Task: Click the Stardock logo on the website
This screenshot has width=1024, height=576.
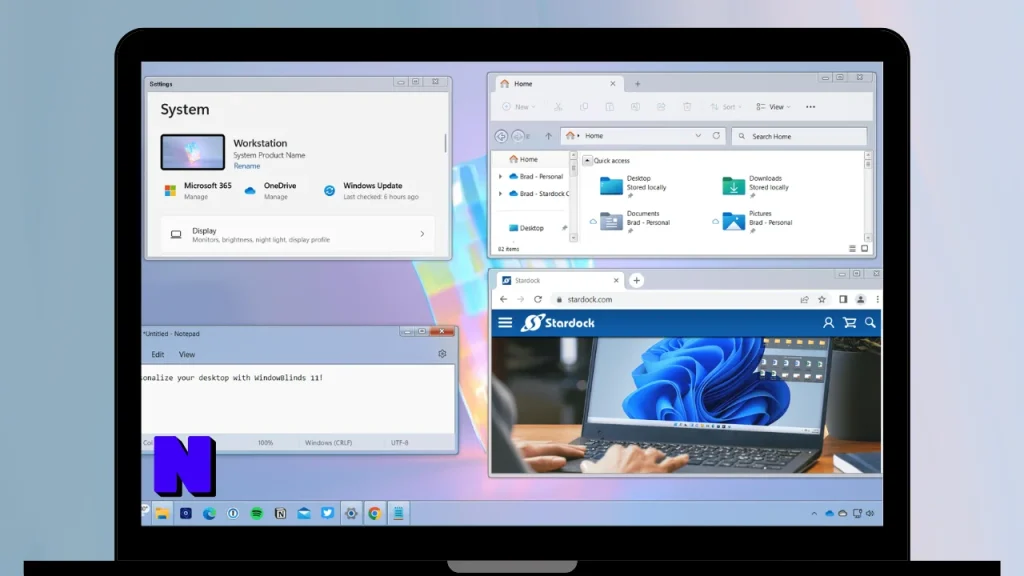Action: click(557, 323)
